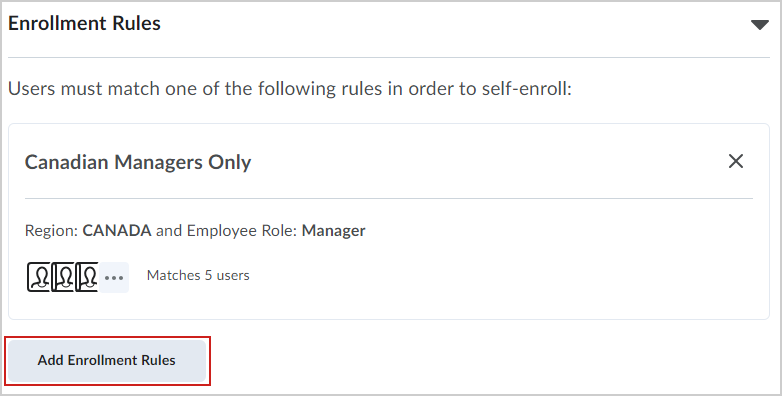Click the Enrollment Rules section heading
782x396 pixels.
coord(84,23)
